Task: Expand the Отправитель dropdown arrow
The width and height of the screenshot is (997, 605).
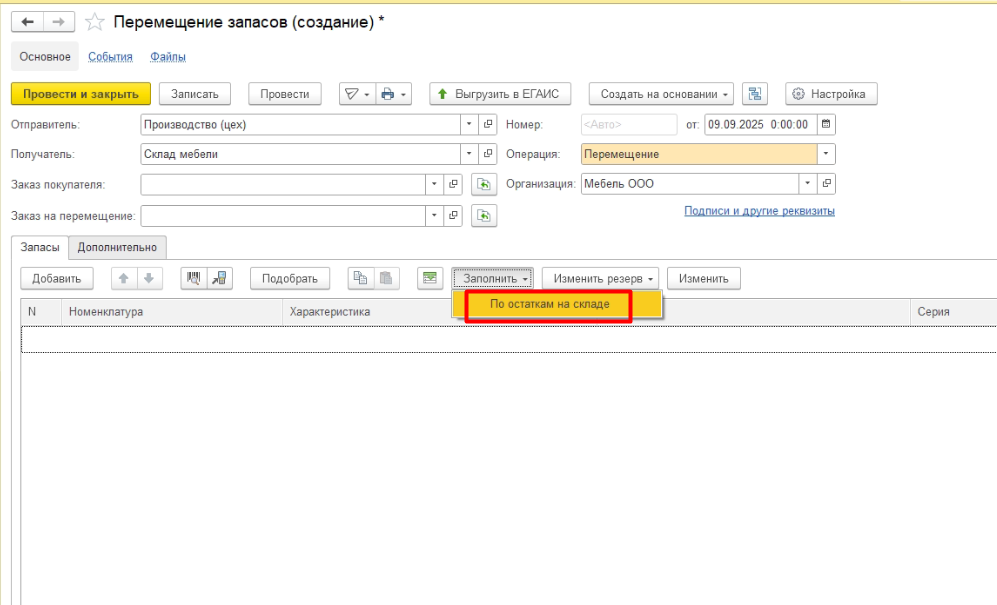Action: click(469, 125)
